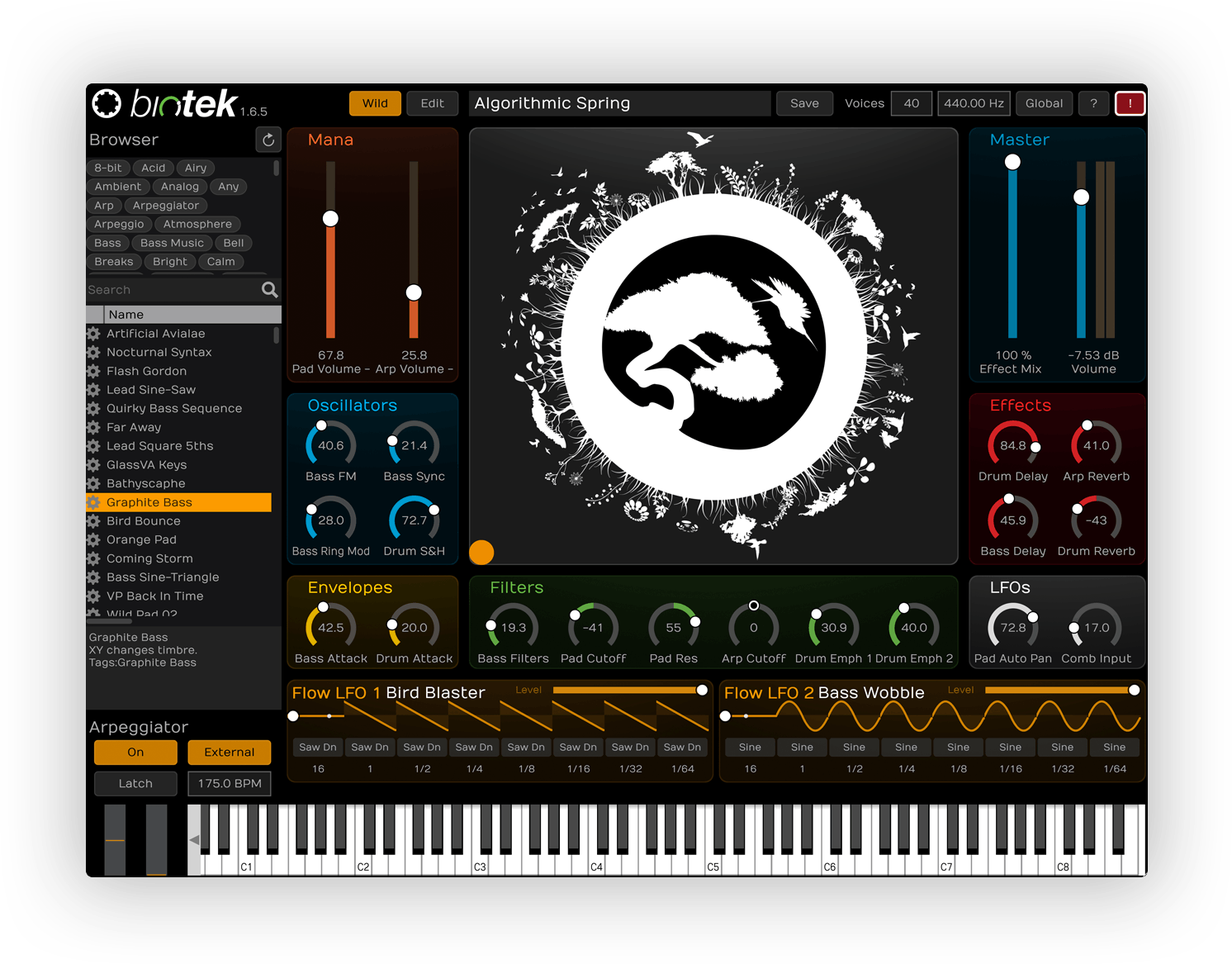Click the help question mark icon

point(1093,103)
